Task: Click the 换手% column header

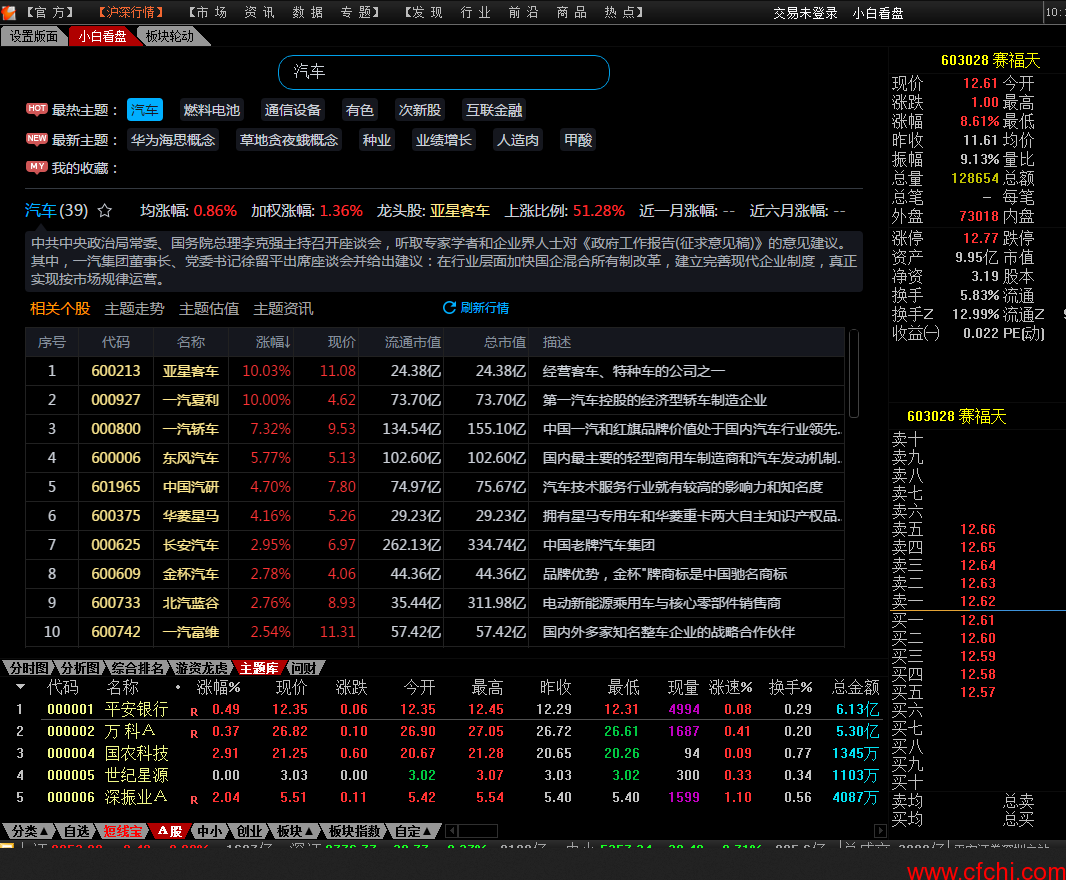Action: point(790,688)
